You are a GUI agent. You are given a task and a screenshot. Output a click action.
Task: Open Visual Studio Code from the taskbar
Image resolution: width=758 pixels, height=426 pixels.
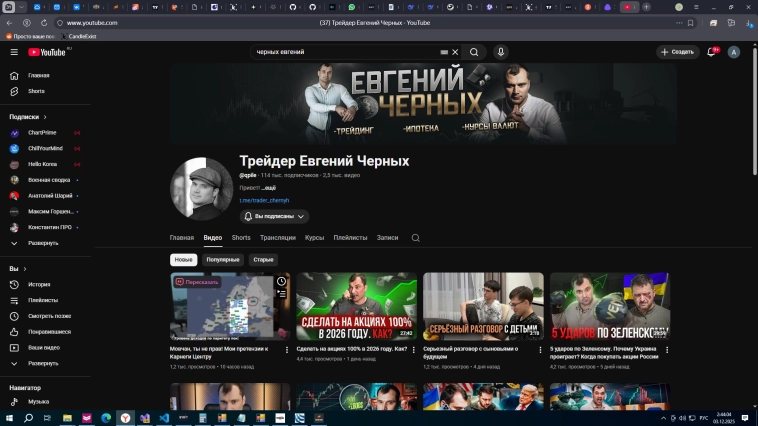tap(164, 418)
